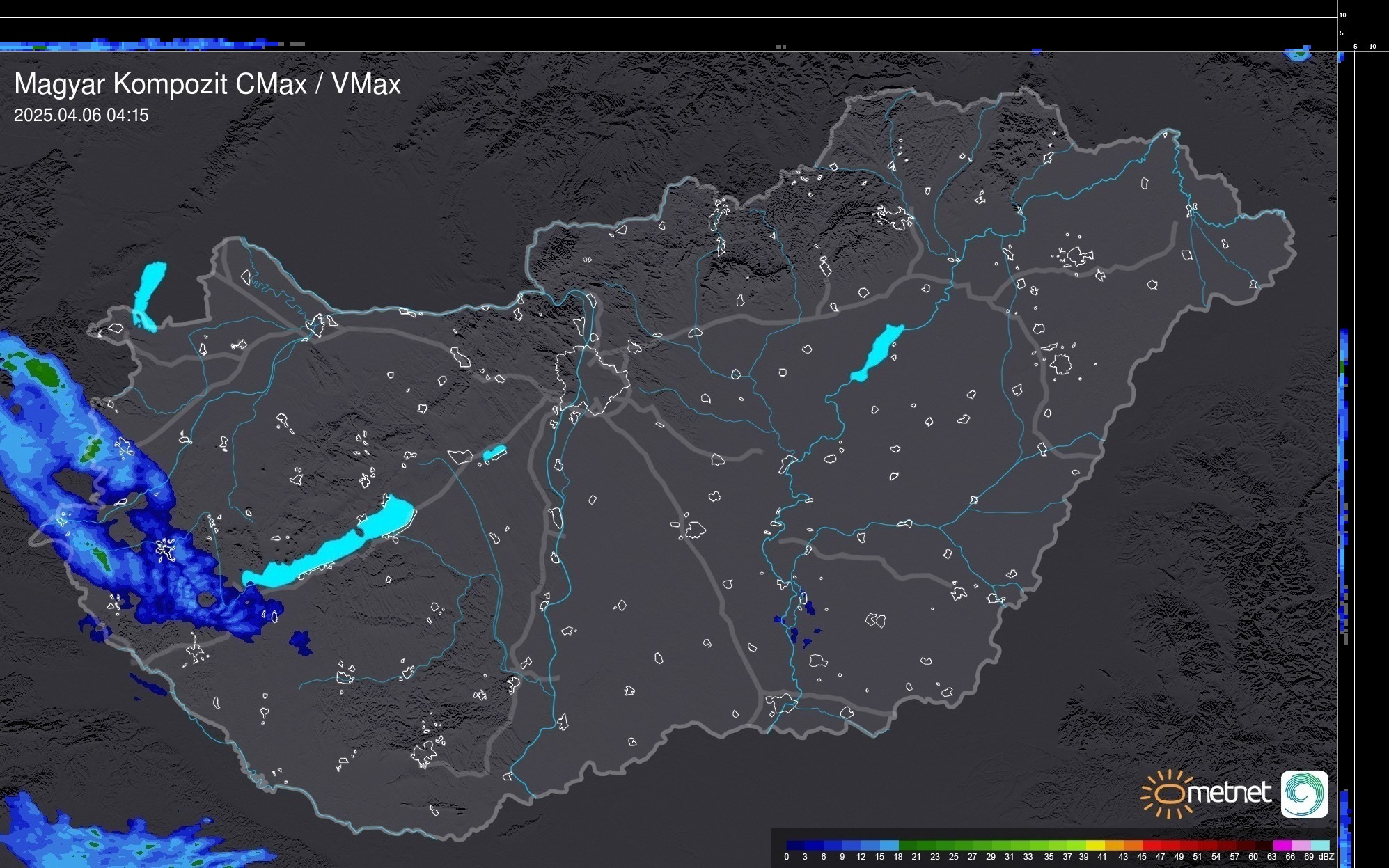Click the 2025.04.06 04:15 timestamp
1389x868 pixels.
pyautogui.click(x=81, y=116)
